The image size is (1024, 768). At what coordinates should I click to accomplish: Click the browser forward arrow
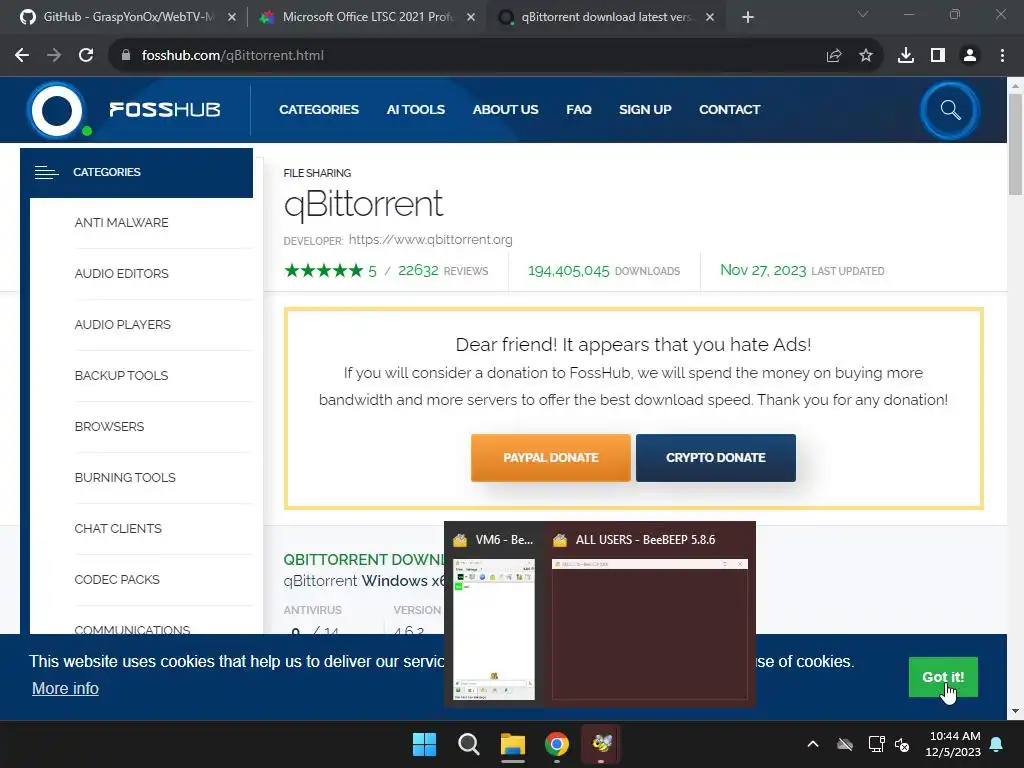click(x=54, y=56)
